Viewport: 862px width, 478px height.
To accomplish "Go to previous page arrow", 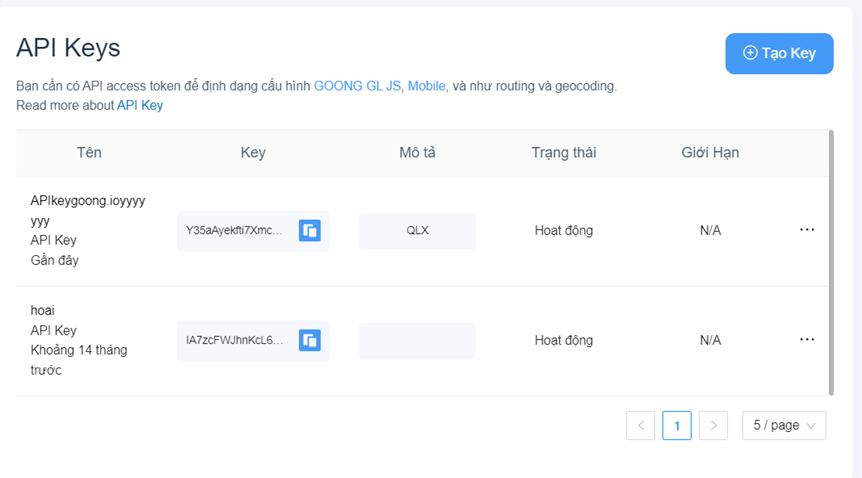I will coord(641,426).
